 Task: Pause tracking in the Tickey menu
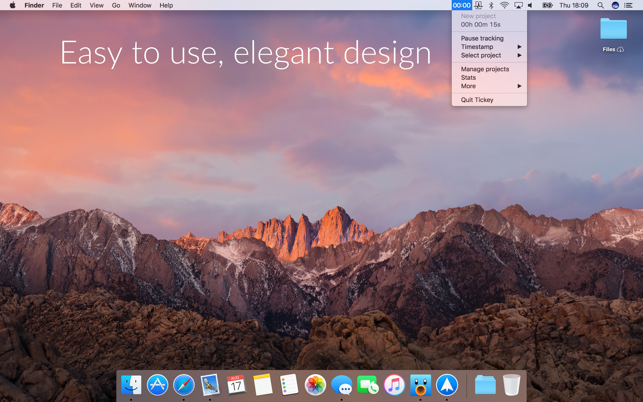coord(482,38)
